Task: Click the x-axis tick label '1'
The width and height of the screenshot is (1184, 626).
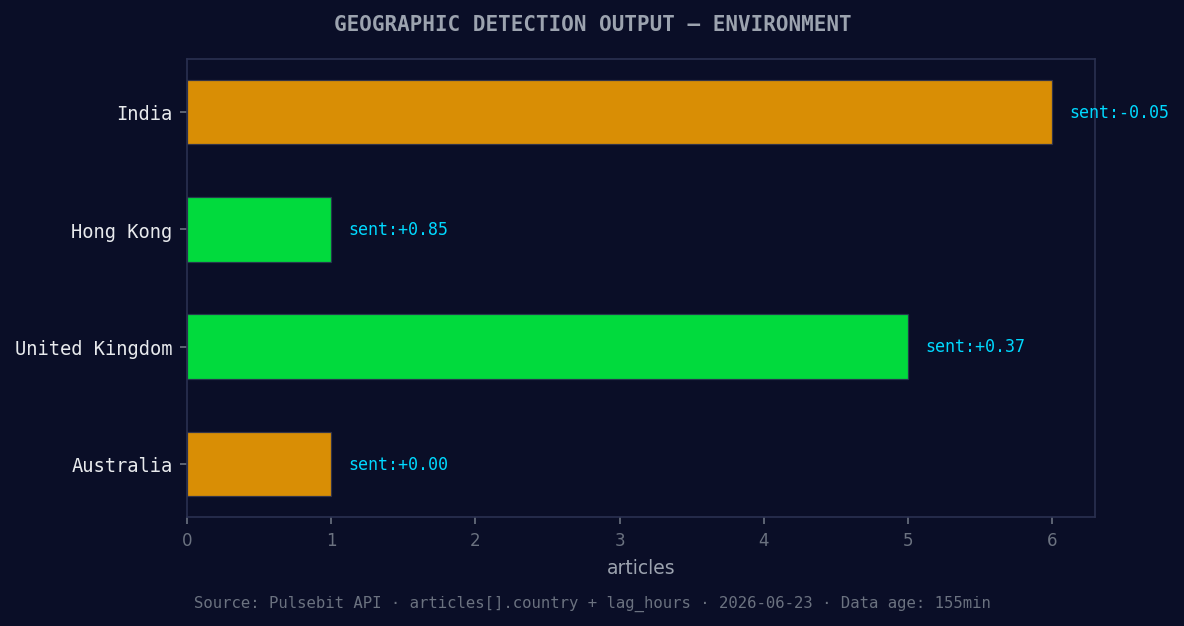Action: tap(331, 541)
